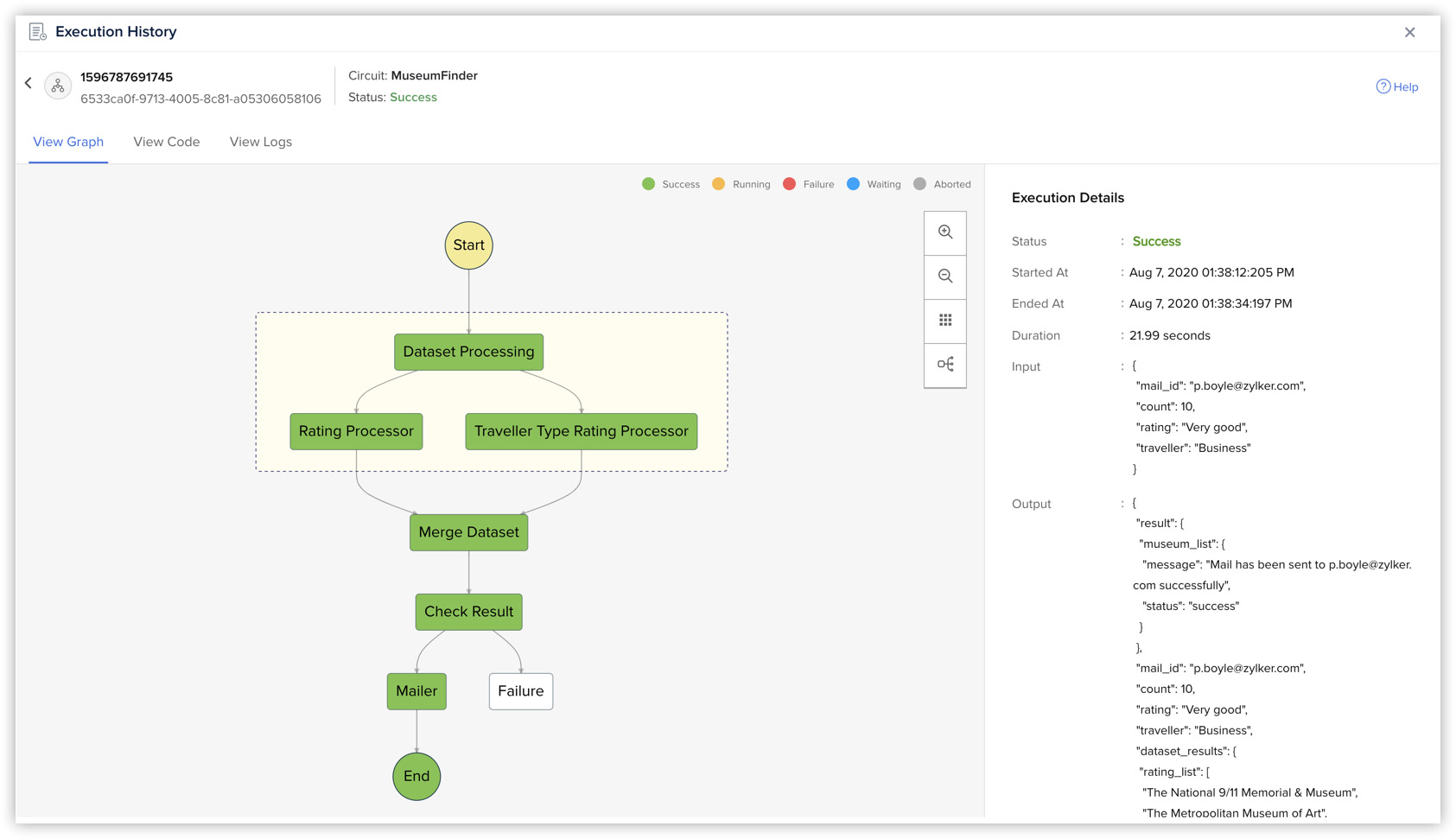Viewport: 1456px width, 839px height.
Task: Select the Rating Processor node
Action: tap(356, 431)
